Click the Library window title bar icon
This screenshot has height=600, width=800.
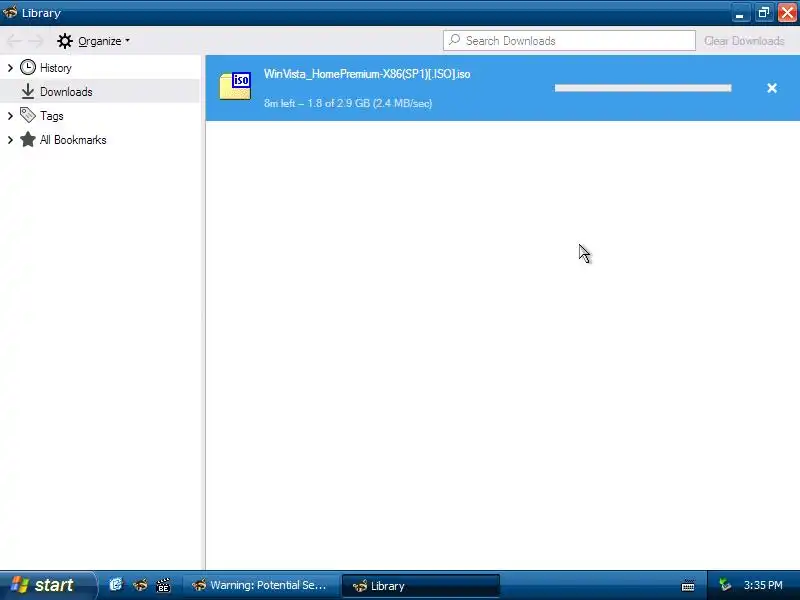point(10,11)
